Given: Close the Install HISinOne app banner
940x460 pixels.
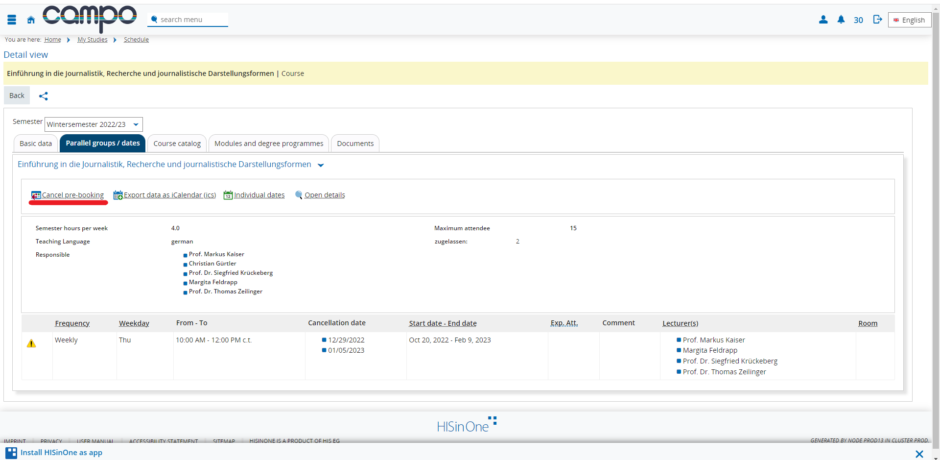Looking at the screenshot, I should coord(919,453).
